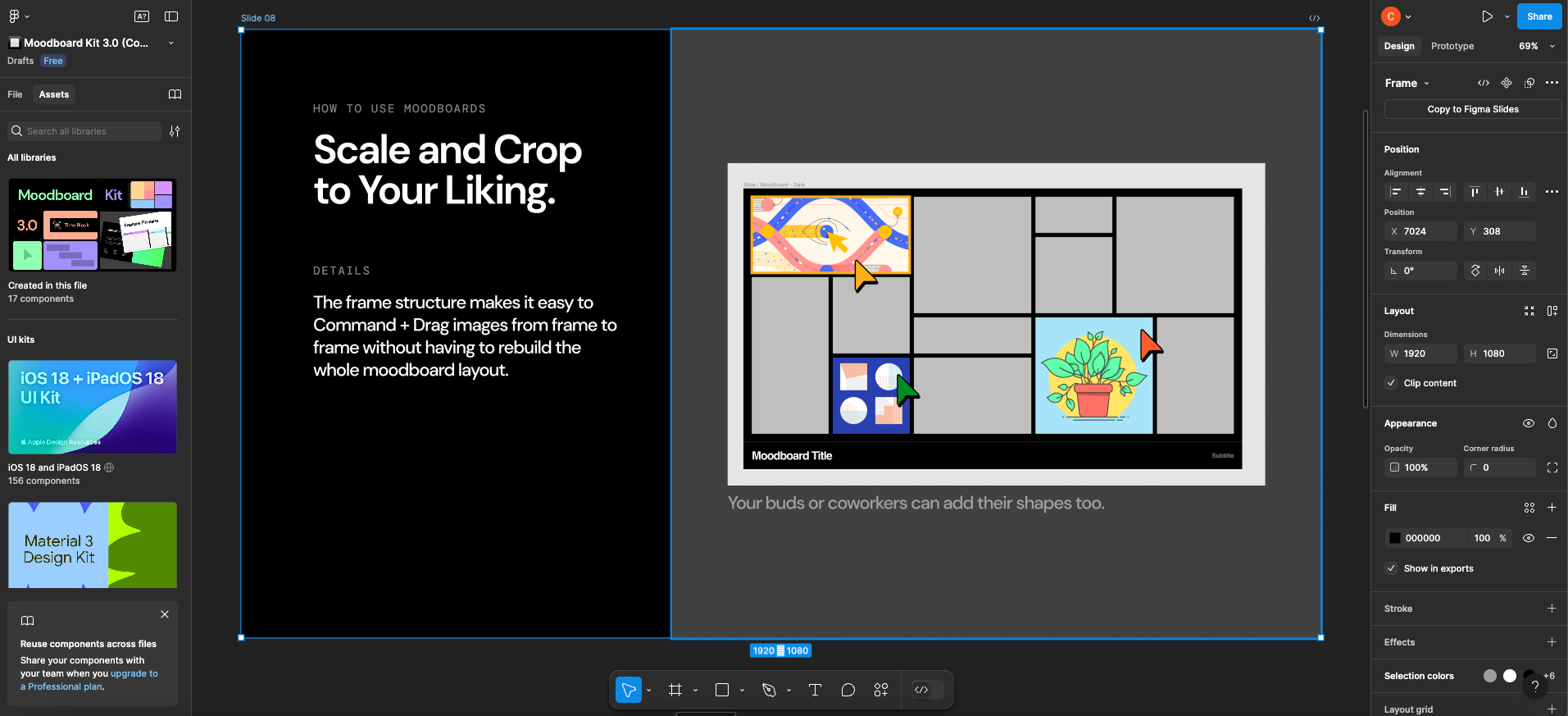Image resolution: width=1568 pixels, height=716 pixels.
Task: Select the Move tool
Action: coord(629,690)
